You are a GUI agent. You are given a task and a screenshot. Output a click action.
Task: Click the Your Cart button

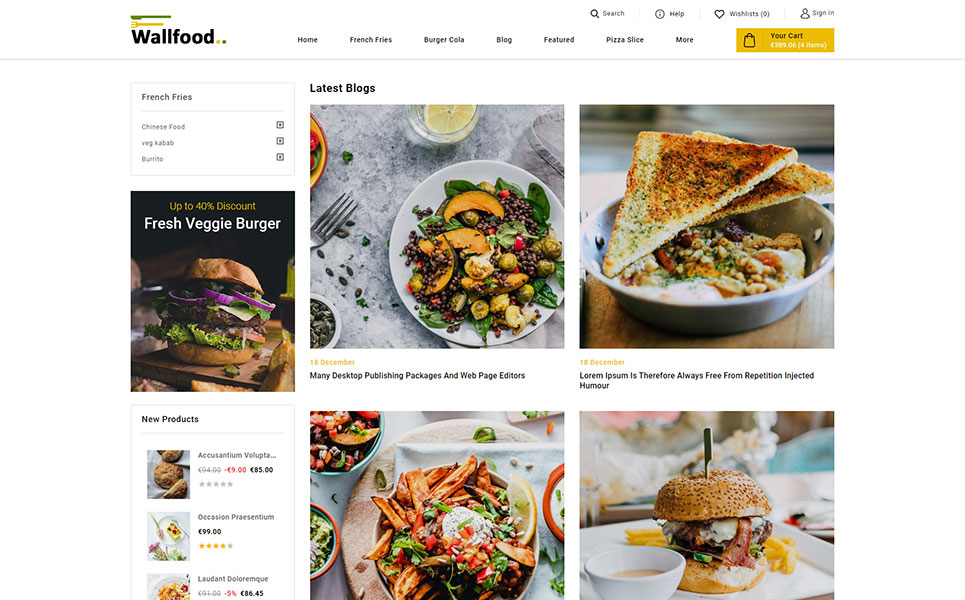pos(785,40)
